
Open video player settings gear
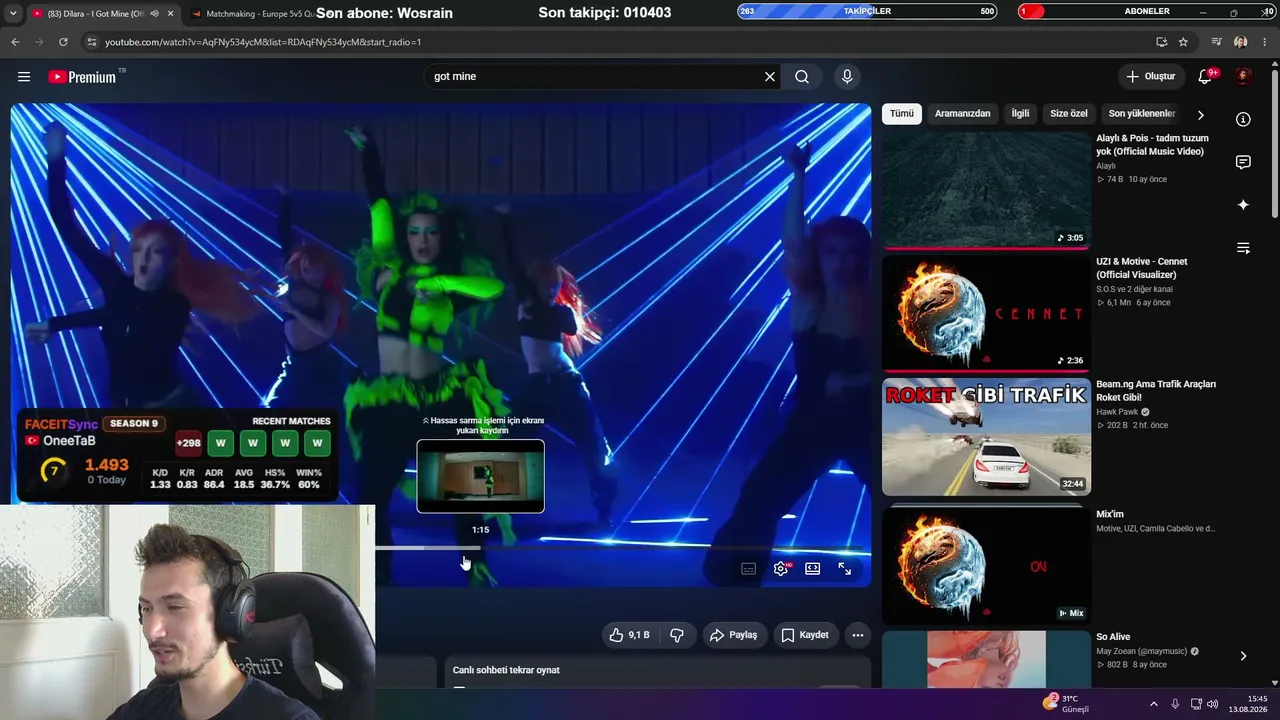[x=781, y=569]
